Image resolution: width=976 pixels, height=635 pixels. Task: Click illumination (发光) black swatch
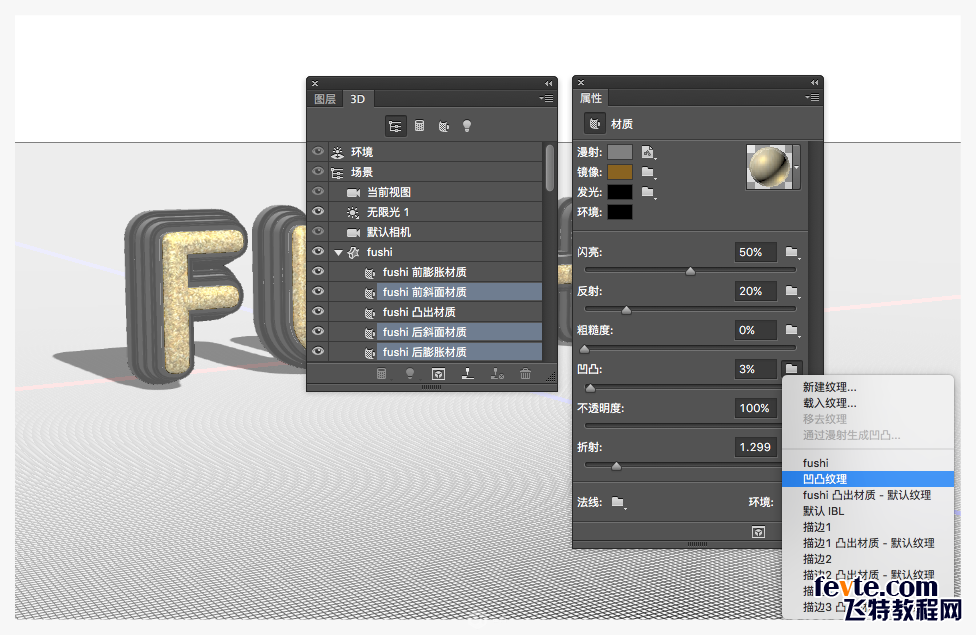(x=620, y=192)
